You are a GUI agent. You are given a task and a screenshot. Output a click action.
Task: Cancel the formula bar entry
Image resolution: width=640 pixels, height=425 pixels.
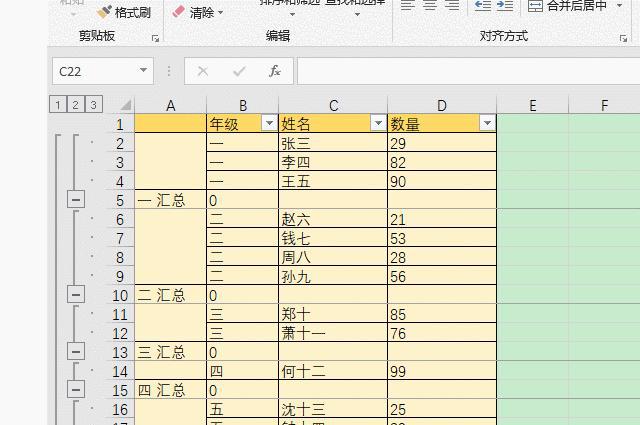(203, 71)
